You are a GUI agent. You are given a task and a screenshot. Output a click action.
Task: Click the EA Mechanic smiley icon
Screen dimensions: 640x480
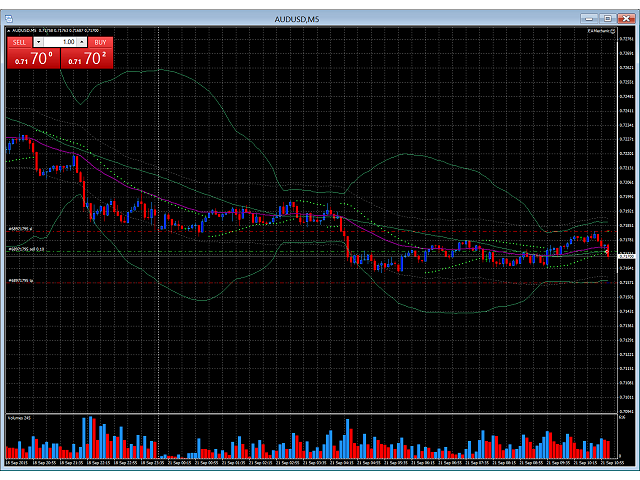click(x=612, y=31)
